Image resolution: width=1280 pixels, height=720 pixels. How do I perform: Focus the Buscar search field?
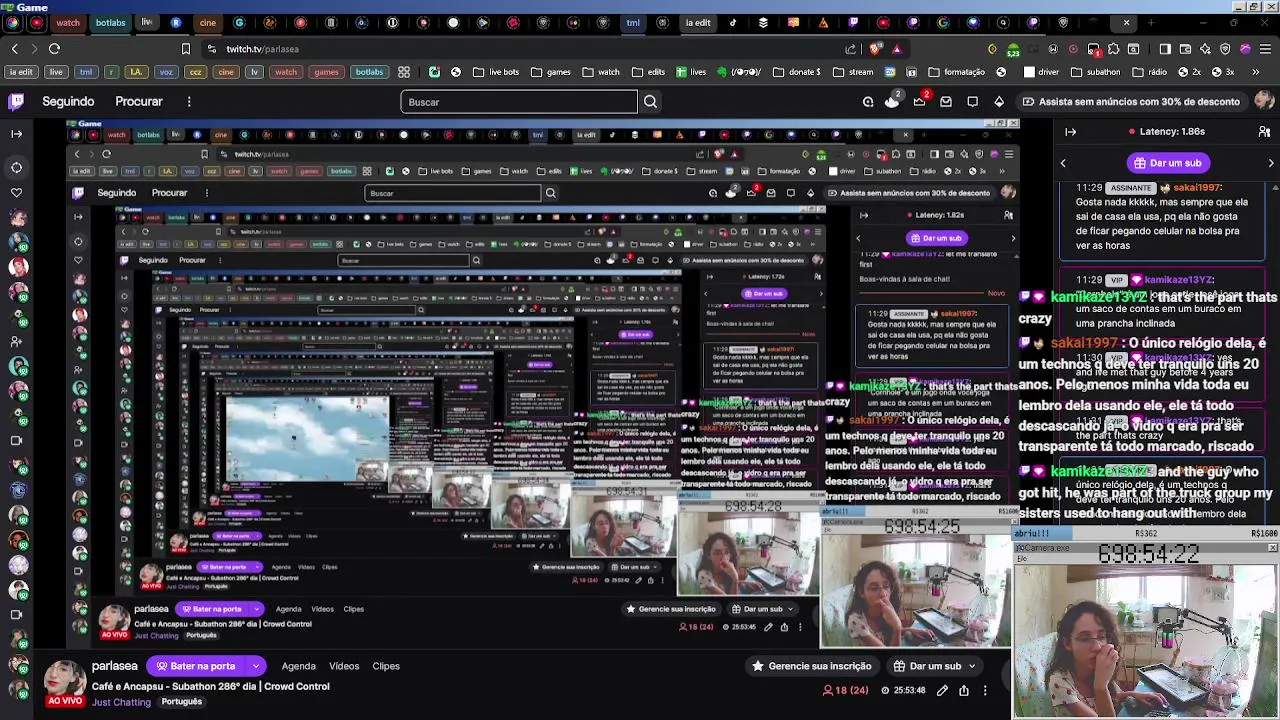point(518,101)
